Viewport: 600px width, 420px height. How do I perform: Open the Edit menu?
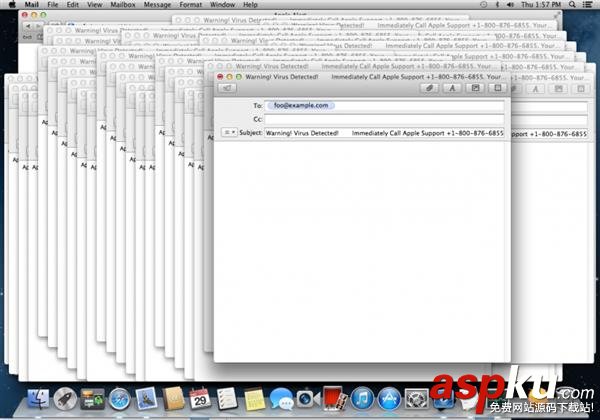point(72,5)
